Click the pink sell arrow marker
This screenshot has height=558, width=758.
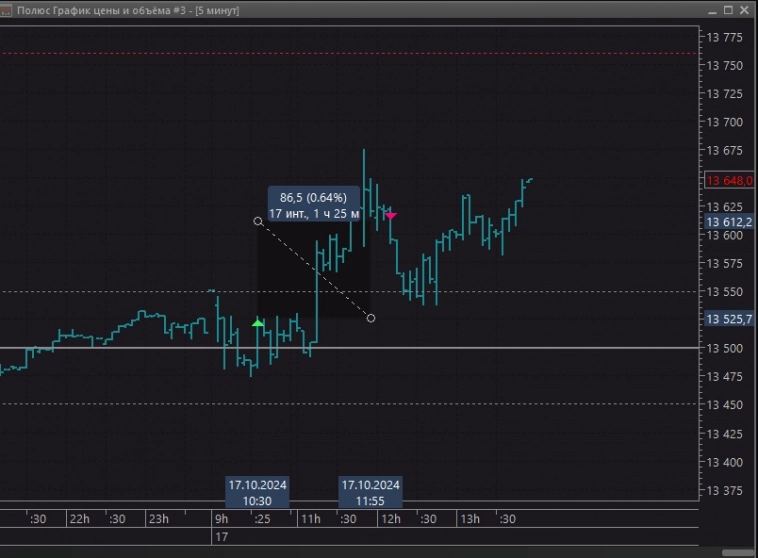[391, 215]
